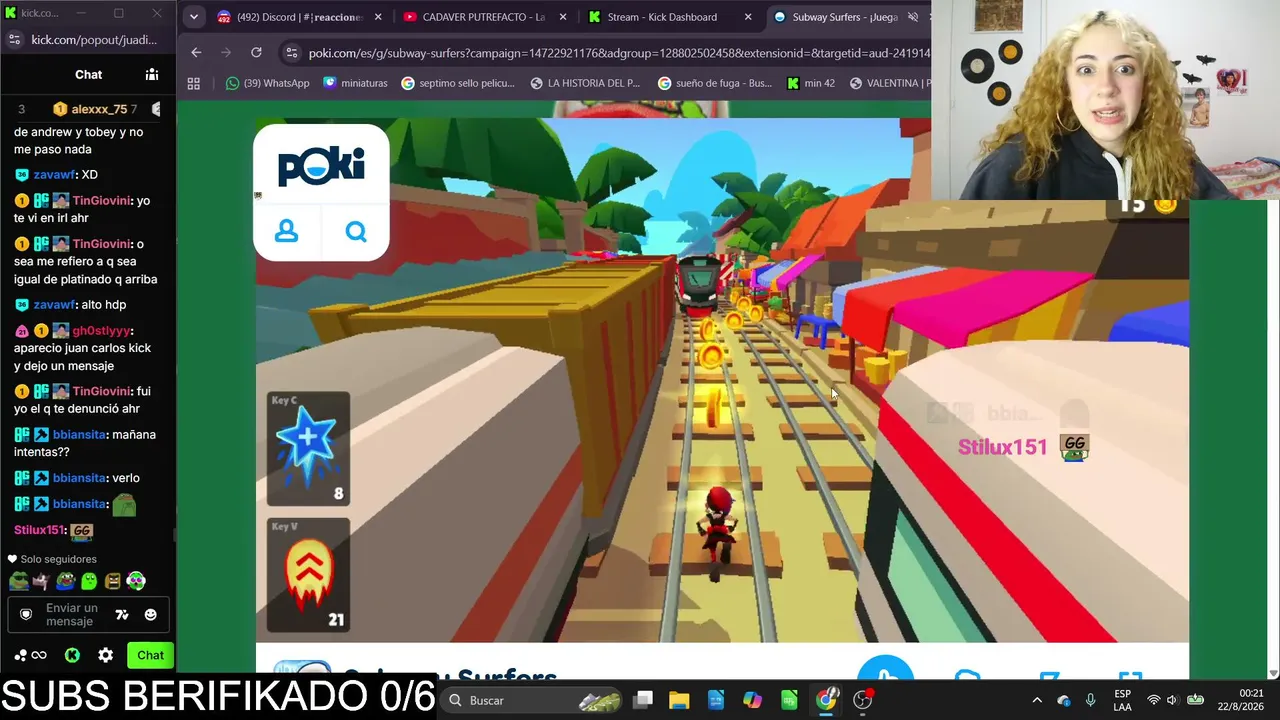Click microphone icon in system tray
Viewport: 1280px width, 720px height.
coord(1091,700)
